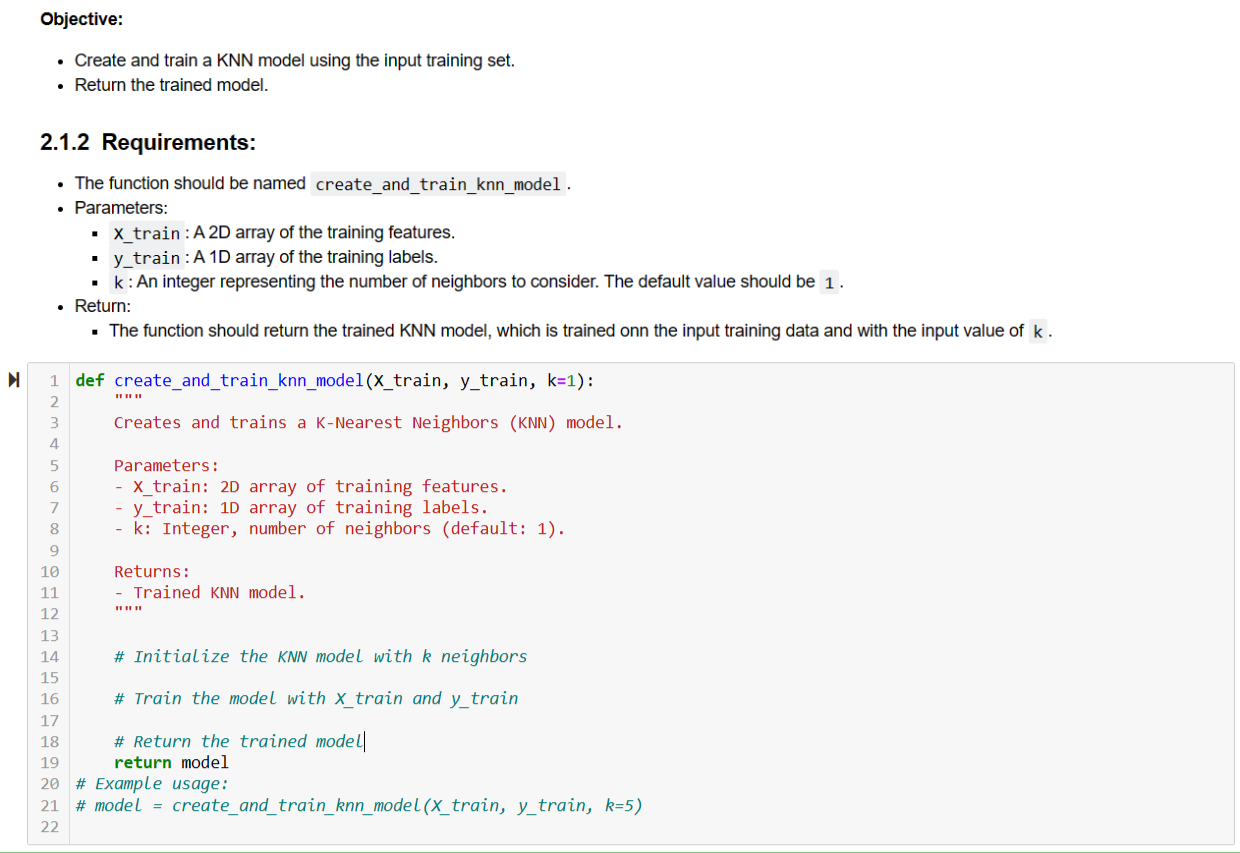Click the comment Initialize the KNN model with k neighbors
The width and height of the screenshot is (1240, 853).
pos(320,656)
